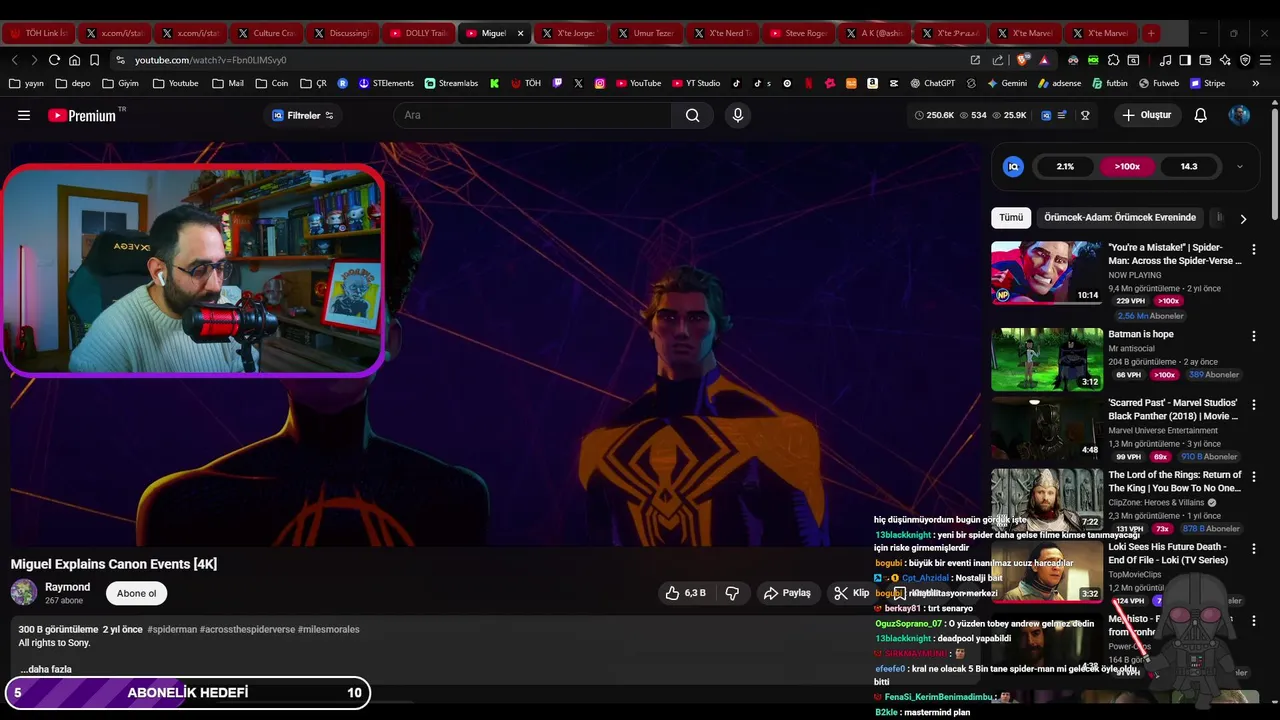Open the Netflix bookmark icon
This screenshot has height=720, width=1280.
(x=808, y=83)
